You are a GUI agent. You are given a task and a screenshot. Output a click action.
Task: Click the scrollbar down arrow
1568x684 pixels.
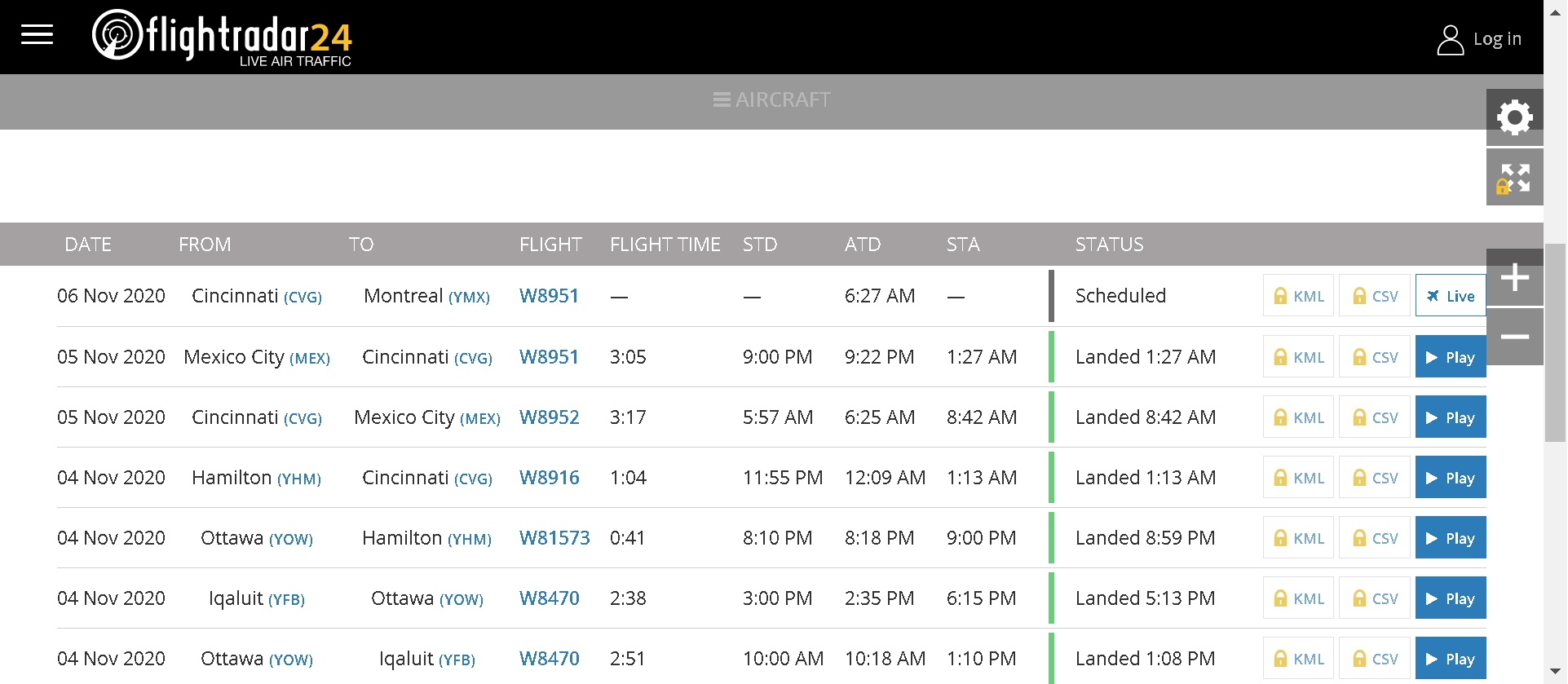pyautogui.click(x=1556, y=673)
